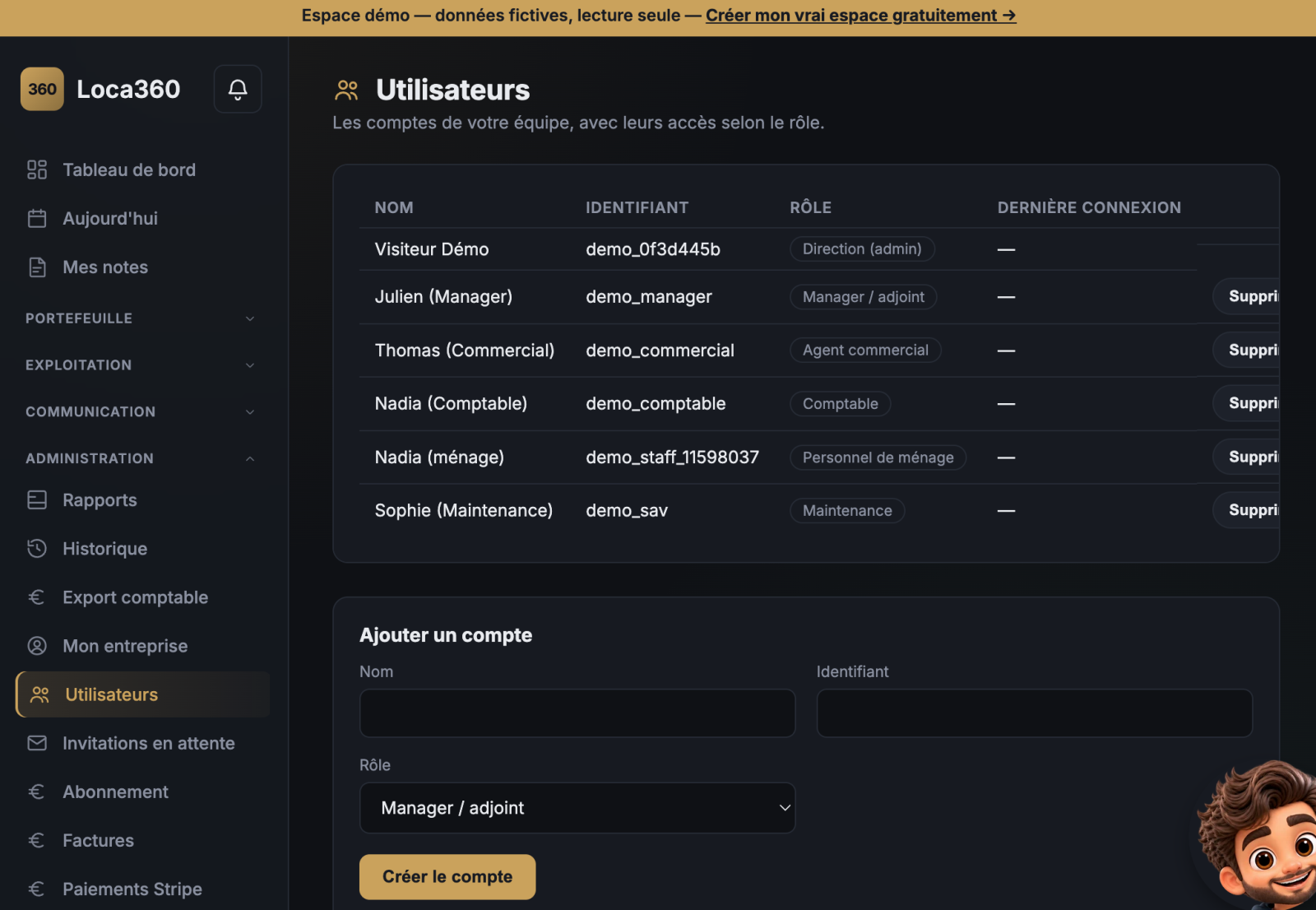Click the demo_staff_11598037 identifier
This screenshot has width=1316, height=910.
tap(672, 457)
